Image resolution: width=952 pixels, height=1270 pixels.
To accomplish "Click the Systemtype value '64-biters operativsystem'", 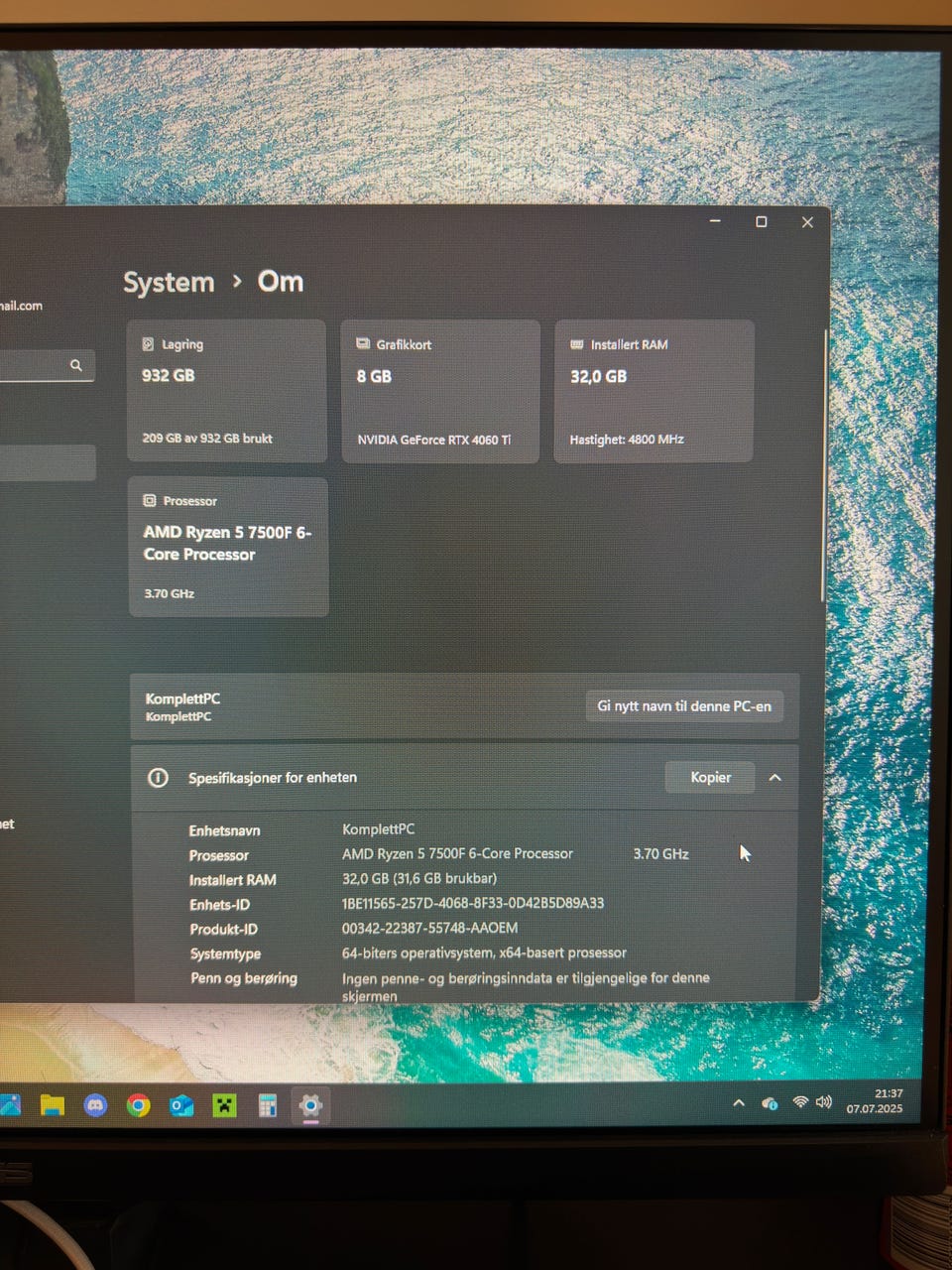I will tap(484, 952).
